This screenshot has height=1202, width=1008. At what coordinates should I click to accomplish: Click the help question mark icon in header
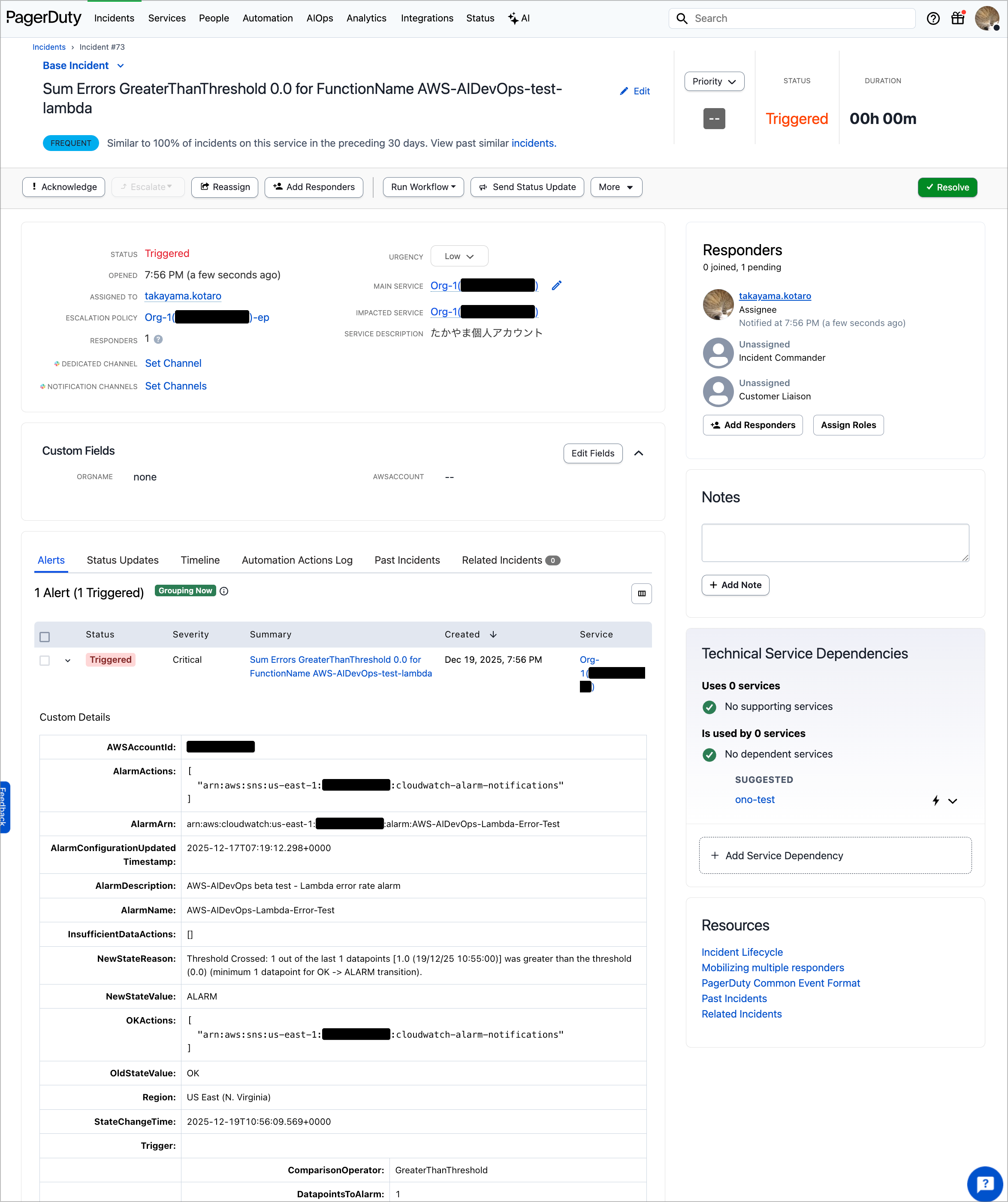(x=933, y=18)
